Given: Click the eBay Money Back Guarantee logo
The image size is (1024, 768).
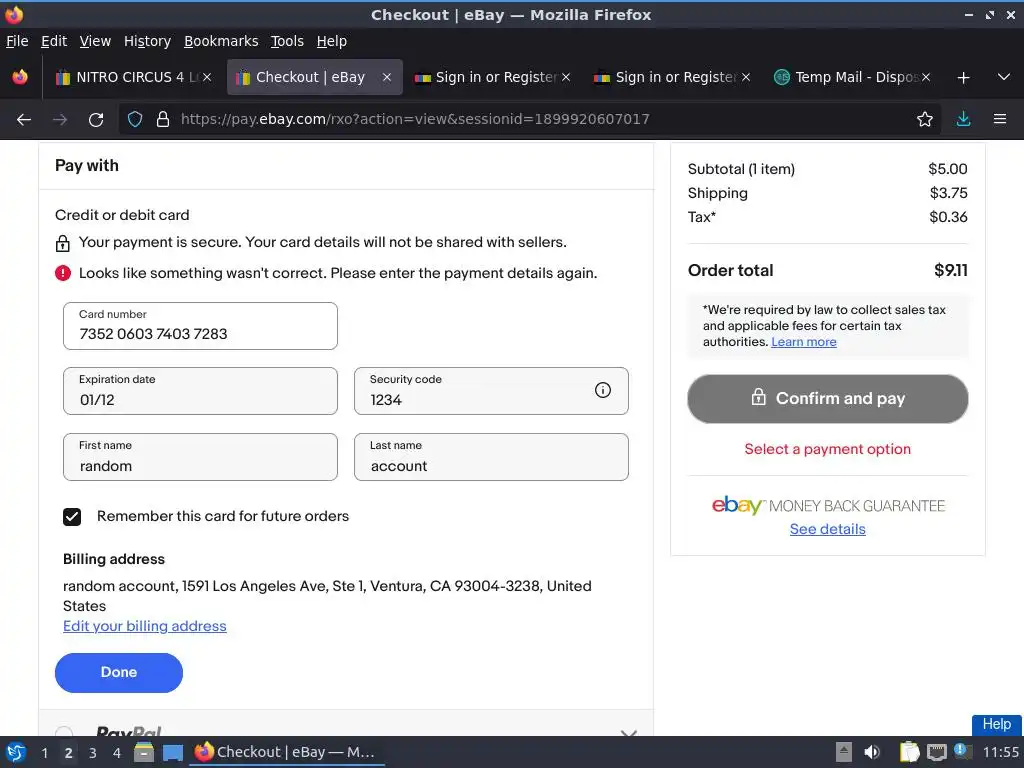Looking at the screenshot, I should [x=828, y=505].
